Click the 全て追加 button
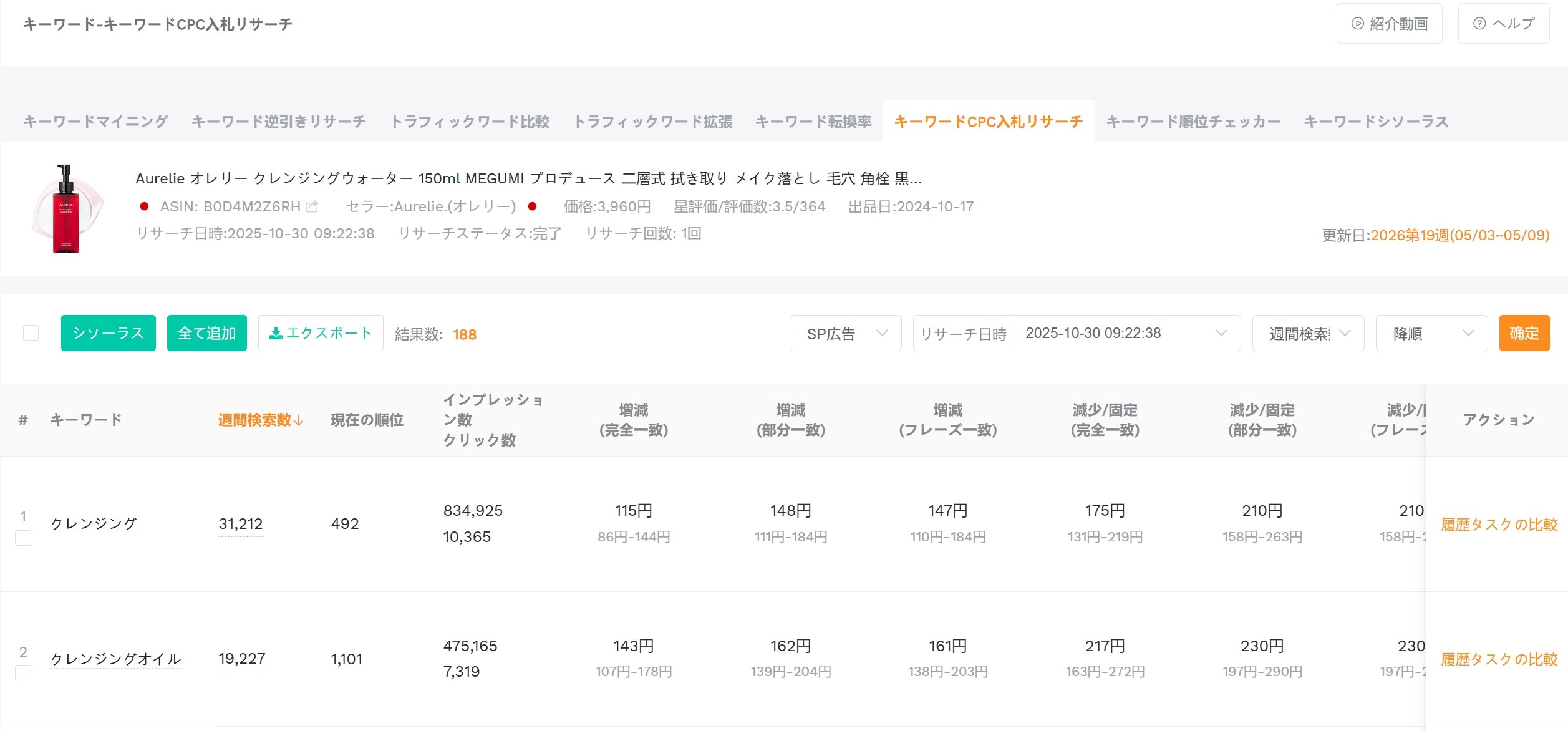Screen dimensions: 1568x731 point(207,333)
